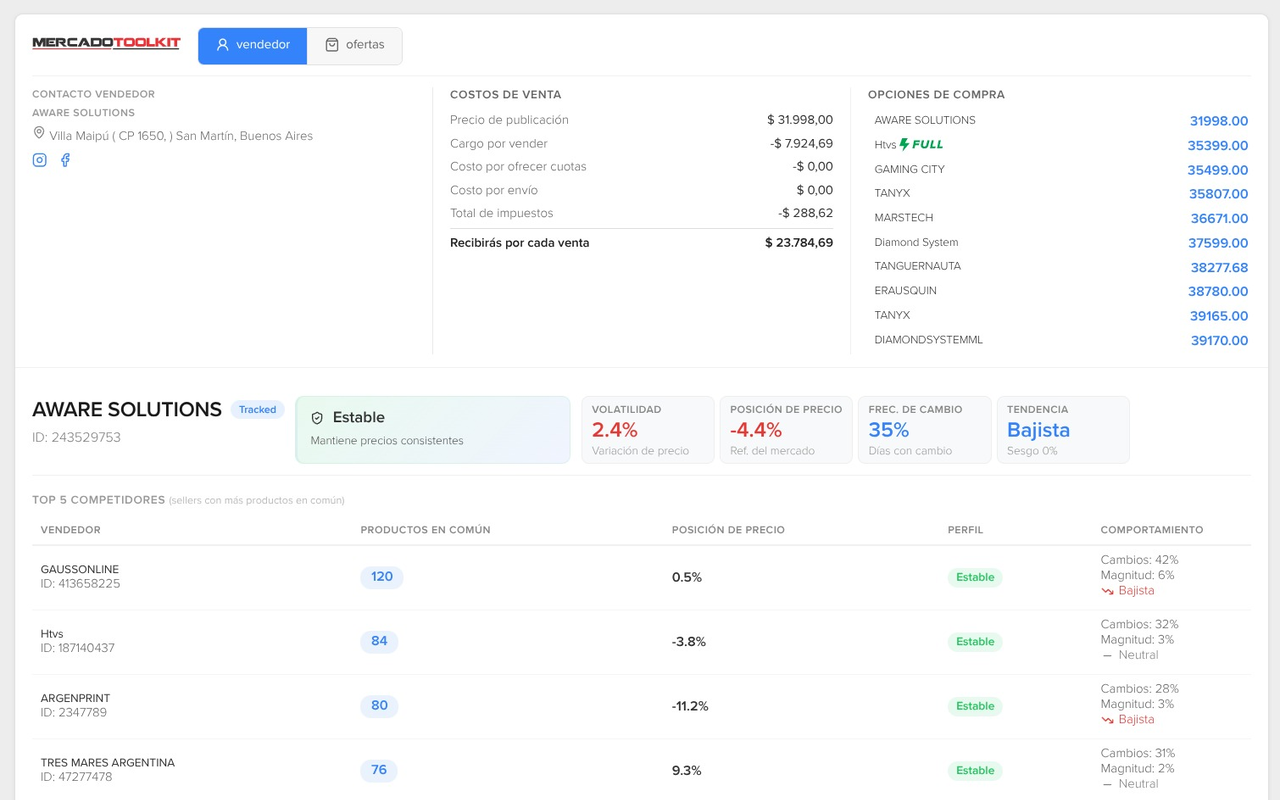The image size is (1280, 800).
Task: Click the Bajista trend arrow for ARGENPRINT
Action: (1107, 720)
